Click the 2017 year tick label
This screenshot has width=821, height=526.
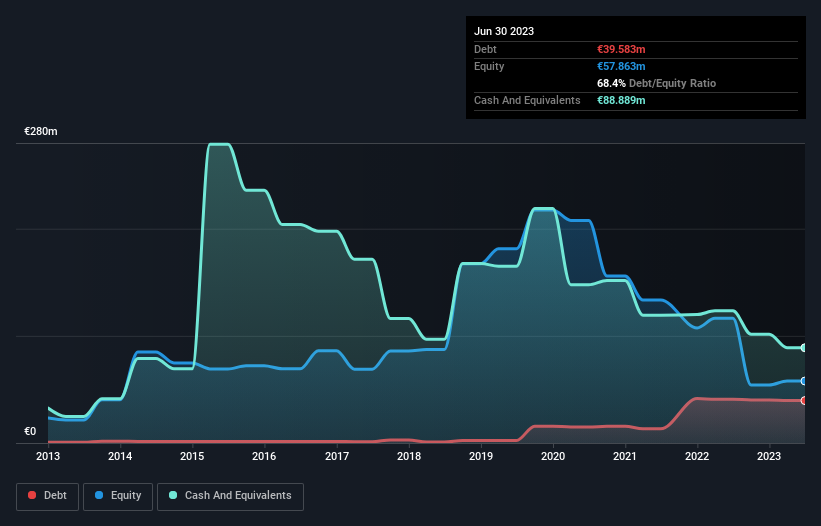pos(337,457)
